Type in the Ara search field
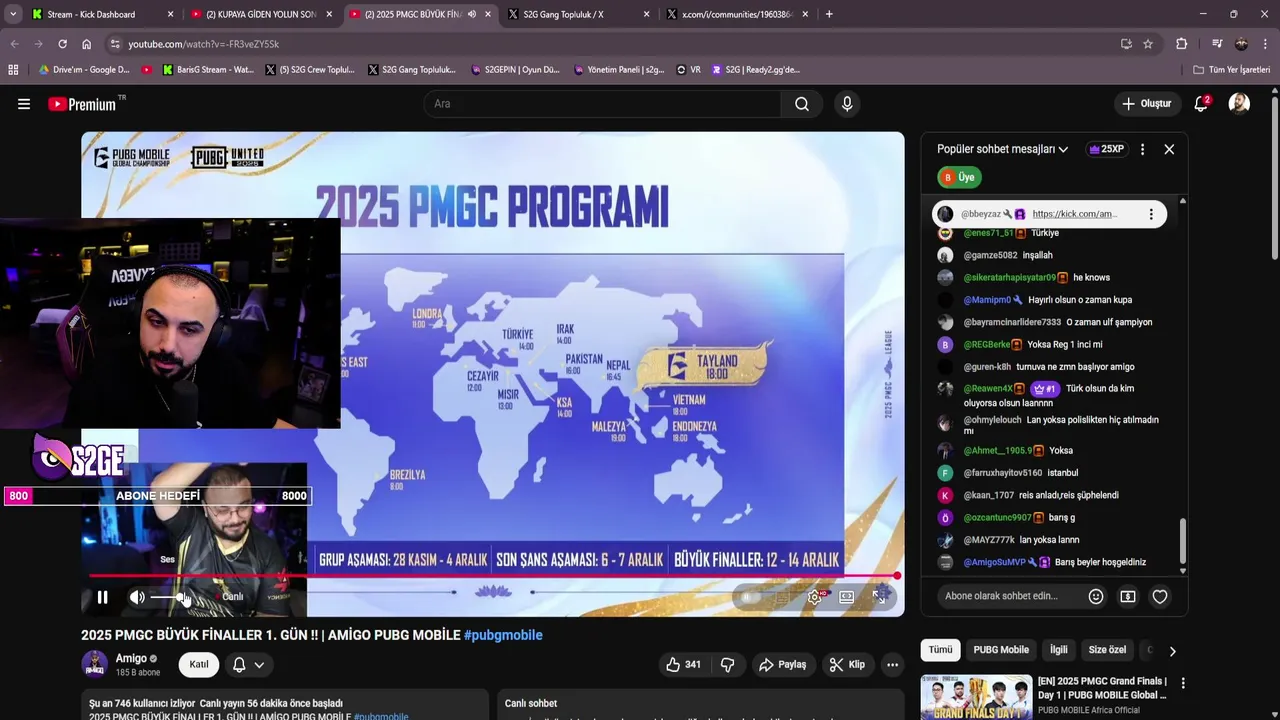The height and width of the screenshot is (720, 1280). [x=603, y=104]
